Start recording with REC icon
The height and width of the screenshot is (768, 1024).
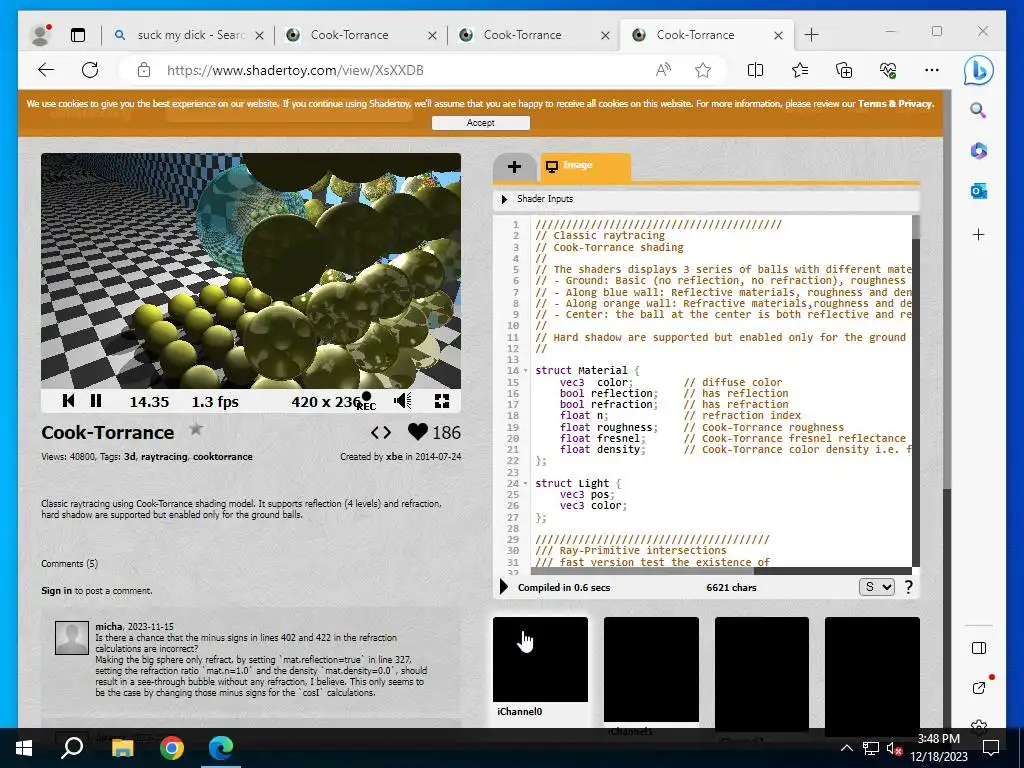click(x=366, y=401)
